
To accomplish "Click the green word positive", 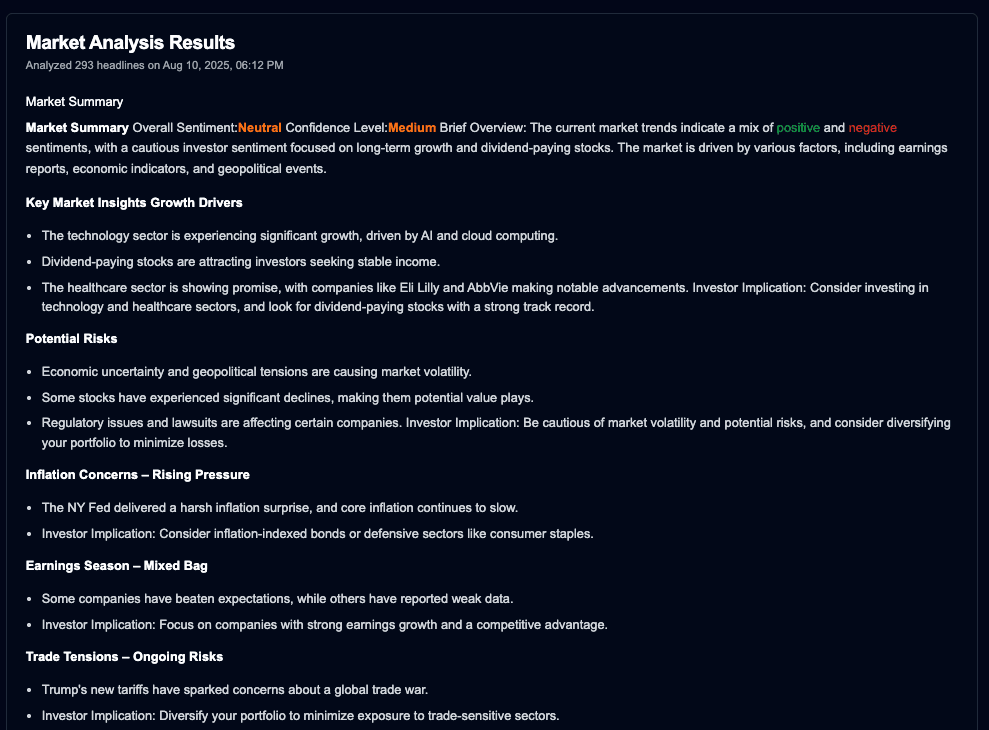I will coord(798,127).
